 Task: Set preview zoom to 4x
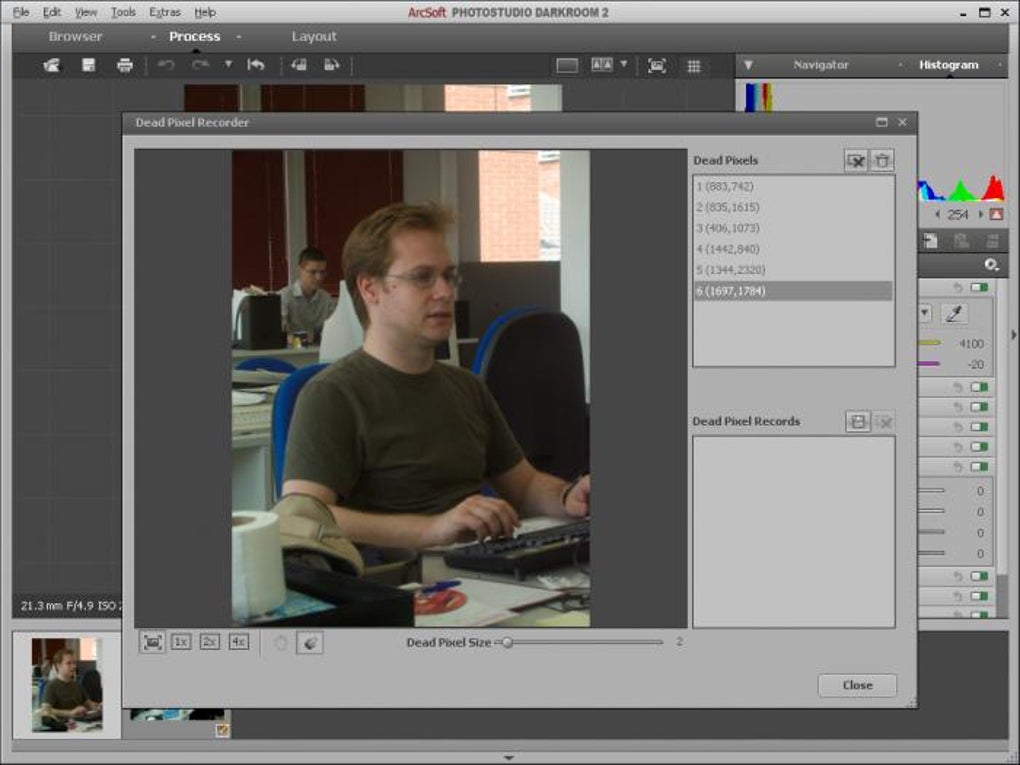(238, 642)
